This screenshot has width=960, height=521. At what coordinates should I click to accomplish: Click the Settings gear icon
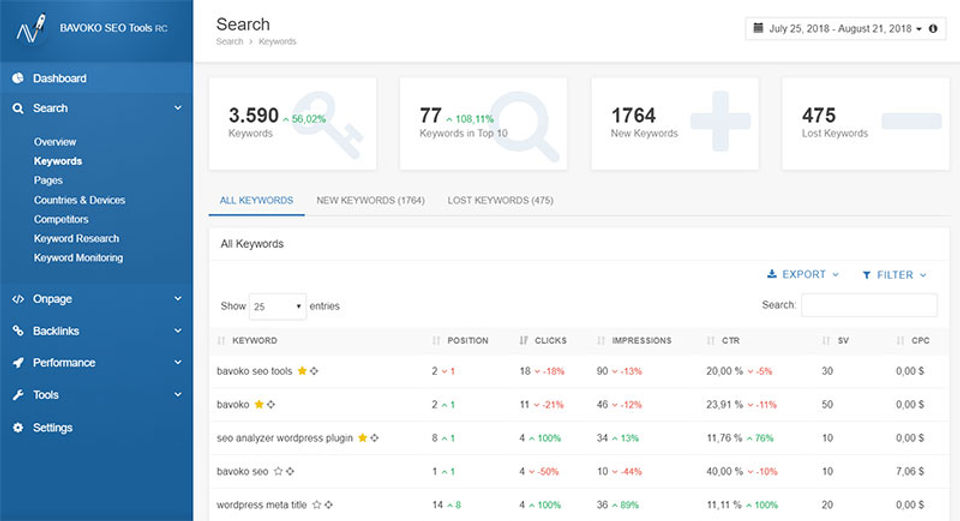[18, 427]
